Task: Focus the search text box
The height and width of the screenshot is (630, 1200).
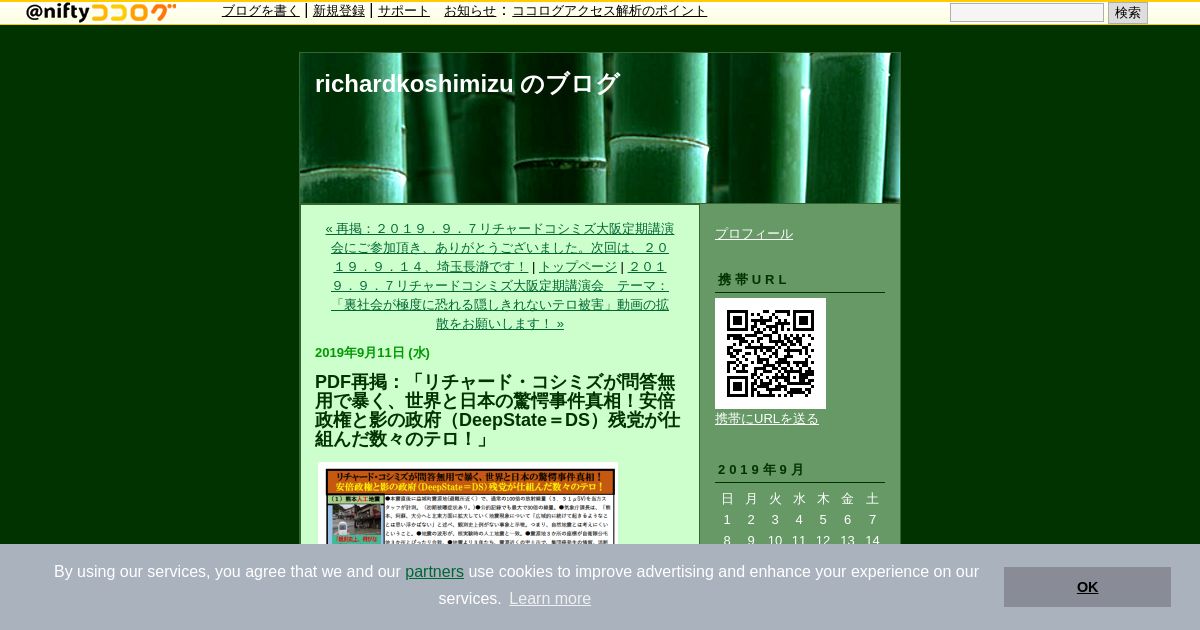Action: click(1027, 13)
